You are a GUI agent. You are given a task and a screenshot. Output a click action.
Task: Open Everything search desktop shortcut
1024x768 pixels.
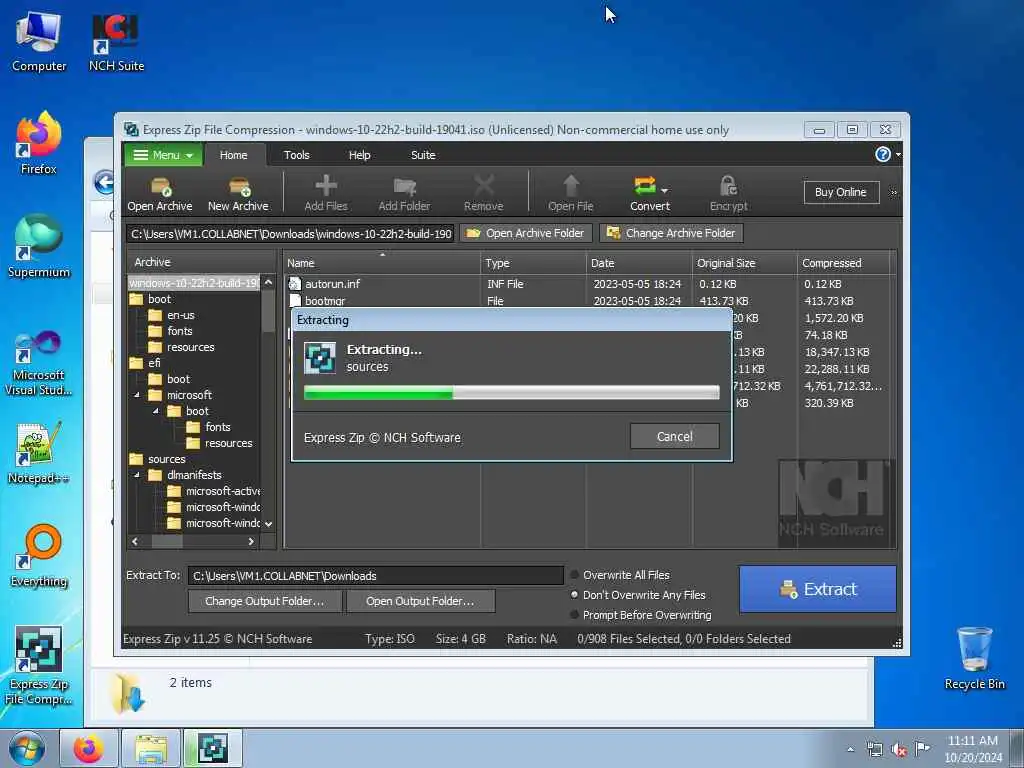(x=39, y=556)
